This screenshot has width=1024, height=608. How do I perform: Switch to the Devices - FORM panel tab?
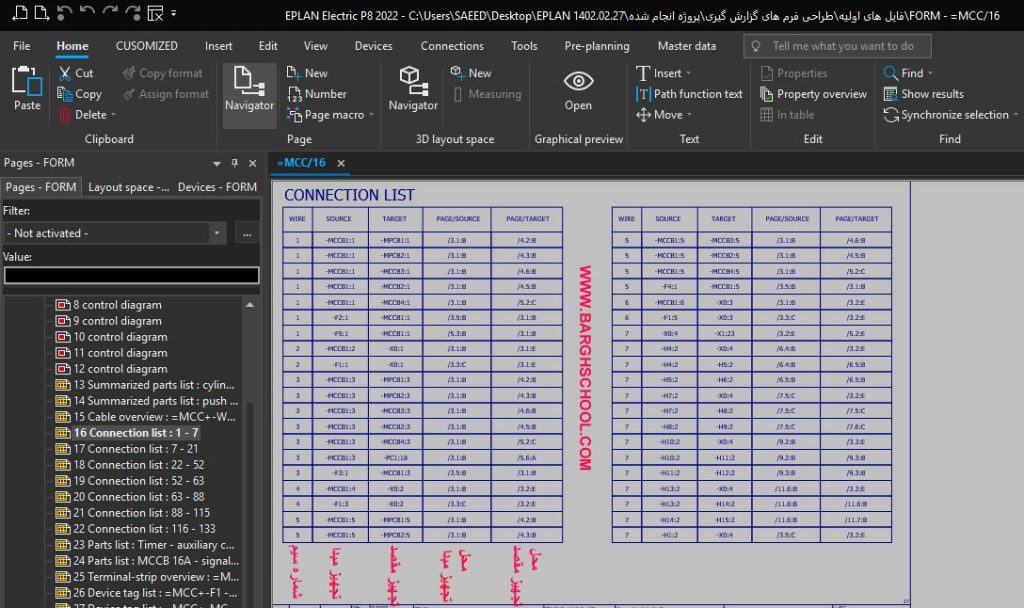click(217, 187)
